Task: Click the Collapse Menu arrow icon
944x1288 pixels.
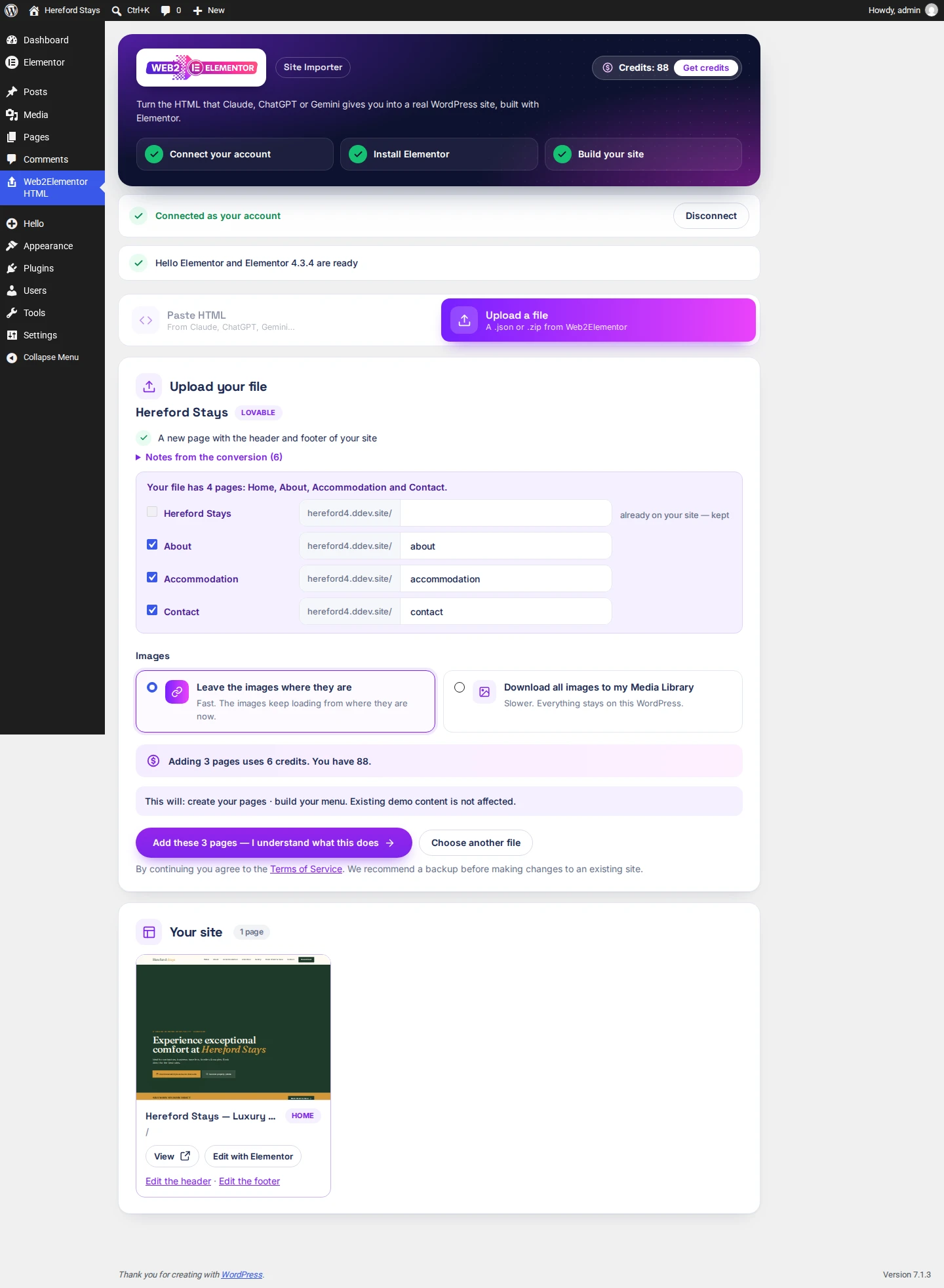Action: (12, 357)
